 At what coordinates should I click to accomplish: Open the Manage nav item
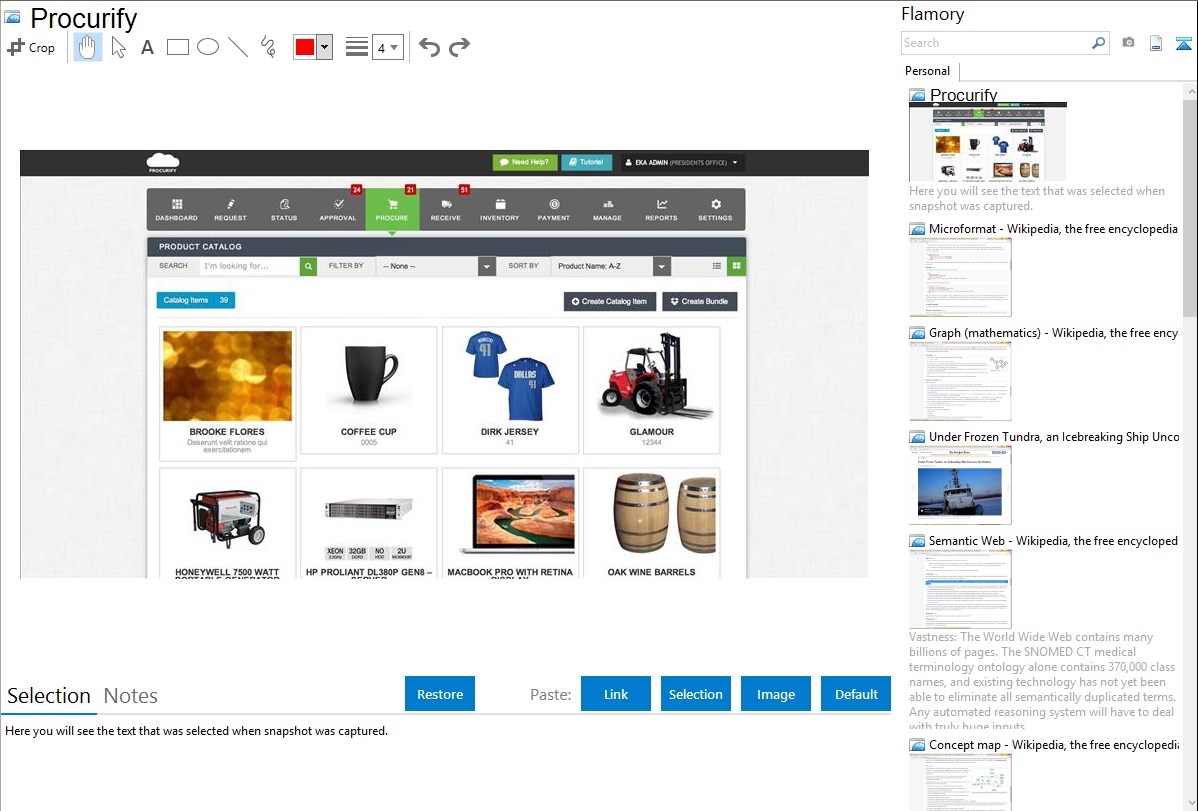click(607, 209)
